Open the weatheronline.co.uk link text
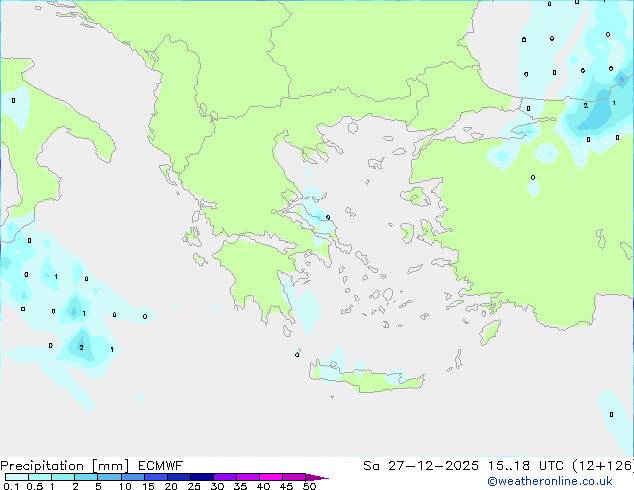Image resolution: width=634 pixels, height=490 pixels. coord(550,481)
